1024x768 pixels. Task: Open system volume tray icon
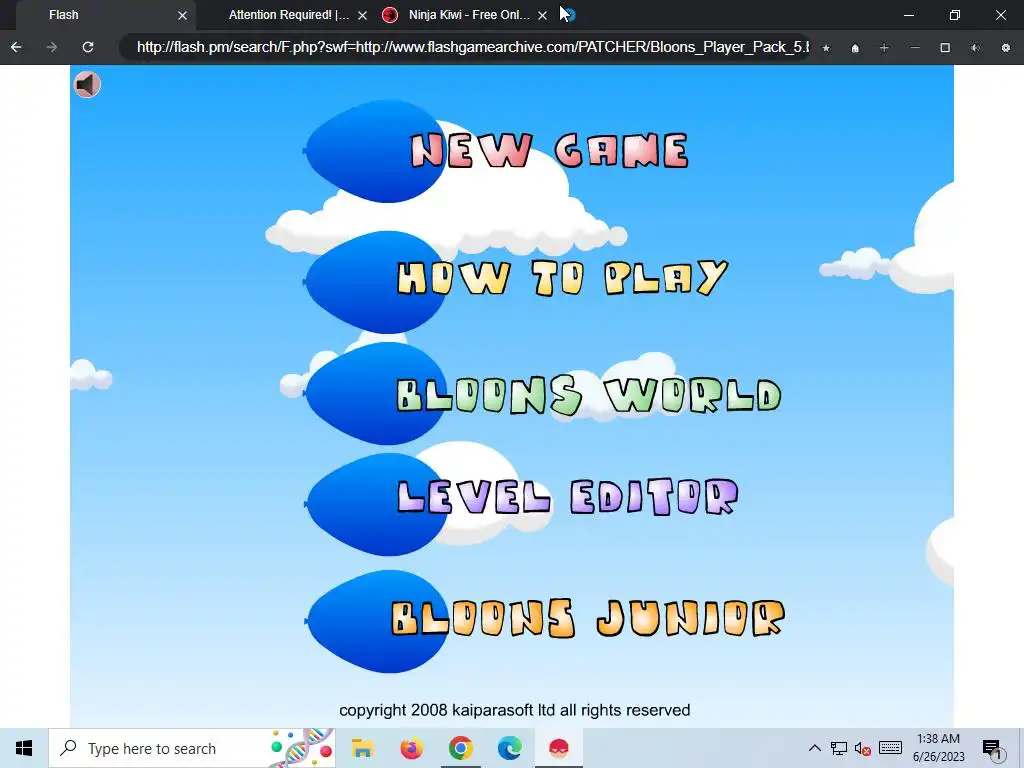click(863, 748)
